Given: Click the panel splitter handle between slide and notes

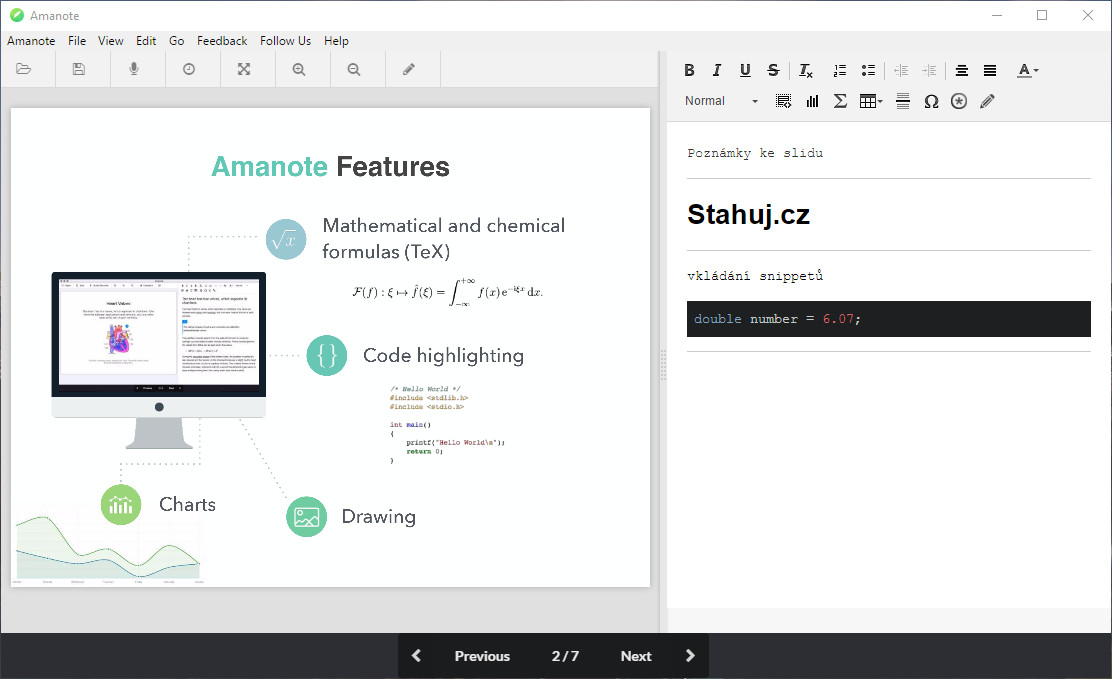Looking at the screenshot, I should click(x=663, y=365).
